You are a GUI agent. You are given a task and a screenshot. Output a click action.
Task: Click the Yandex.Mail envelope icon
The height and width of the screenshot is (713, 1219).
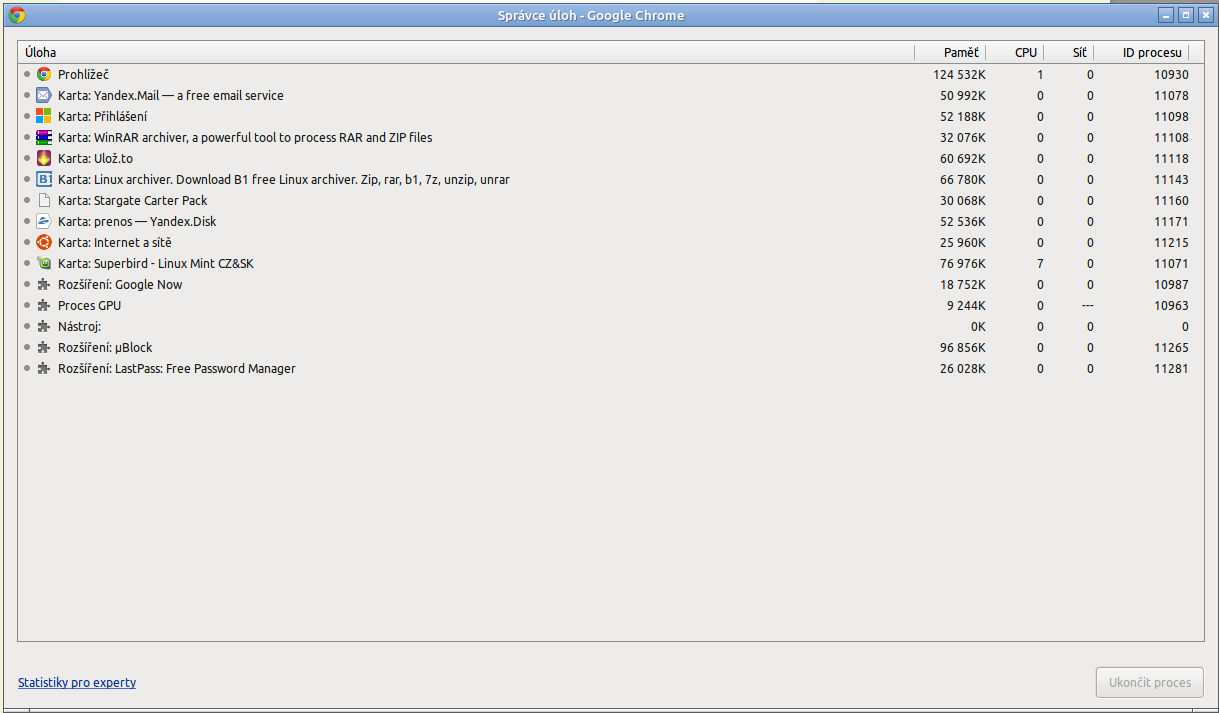pos(44,95)
